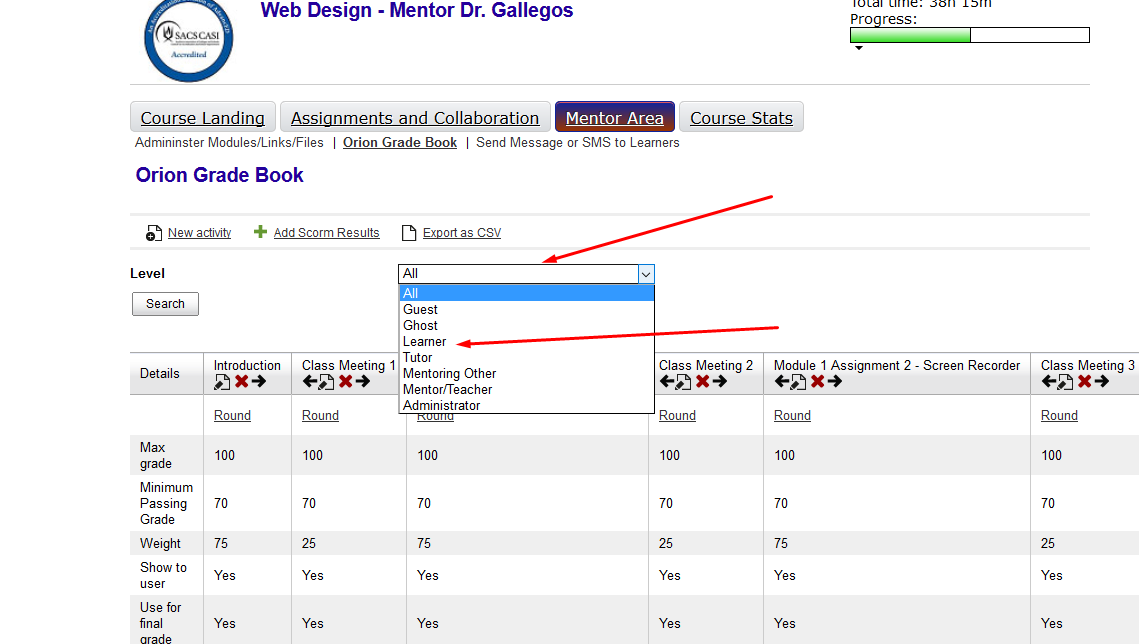Click the SACS CASI accredited logo
Screen dimensions: 1139x644
[189, 40]
